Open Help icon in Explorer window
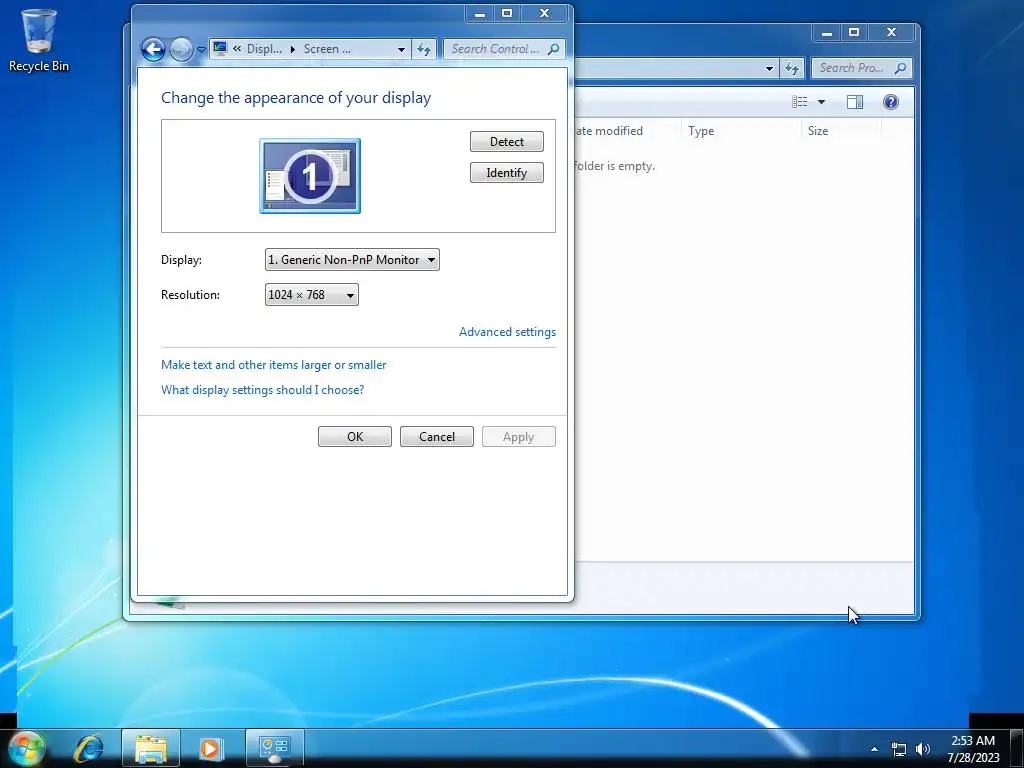 pyautogui.click(x=891, y=102)
